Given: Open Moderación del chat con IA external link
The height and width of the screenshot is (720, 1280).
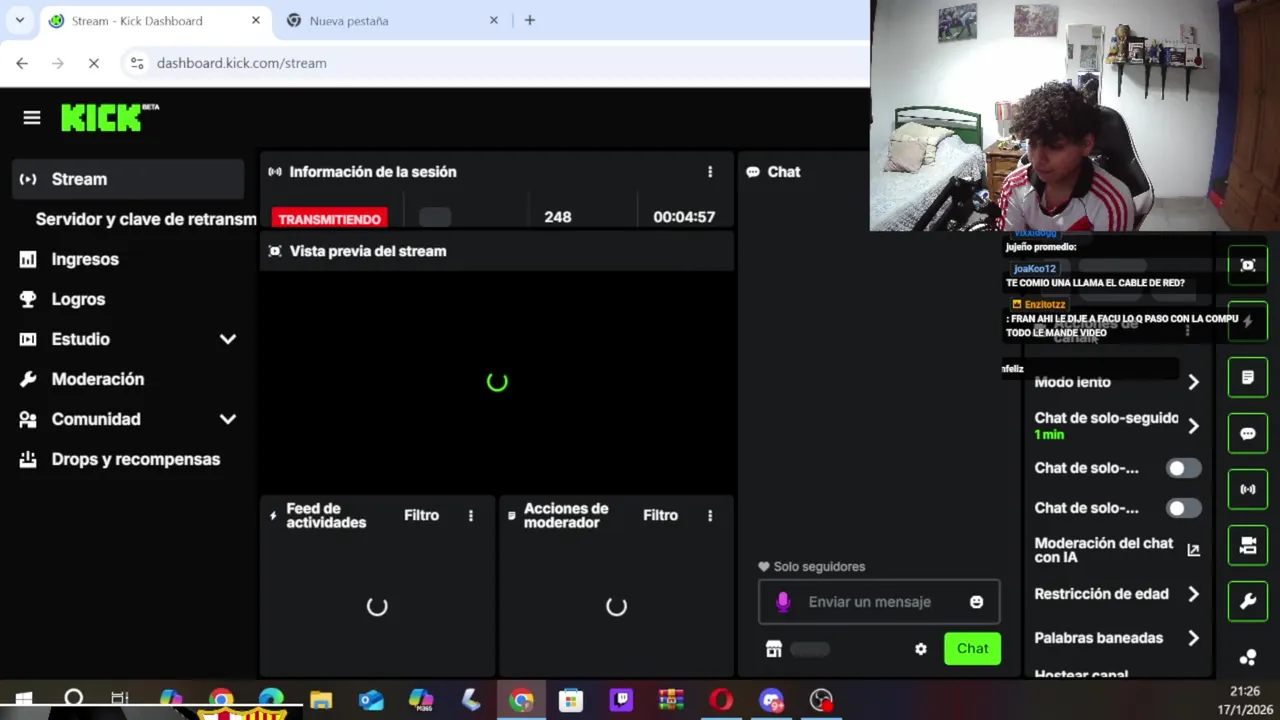Looking at the screenshot, I should point(1193,550).
